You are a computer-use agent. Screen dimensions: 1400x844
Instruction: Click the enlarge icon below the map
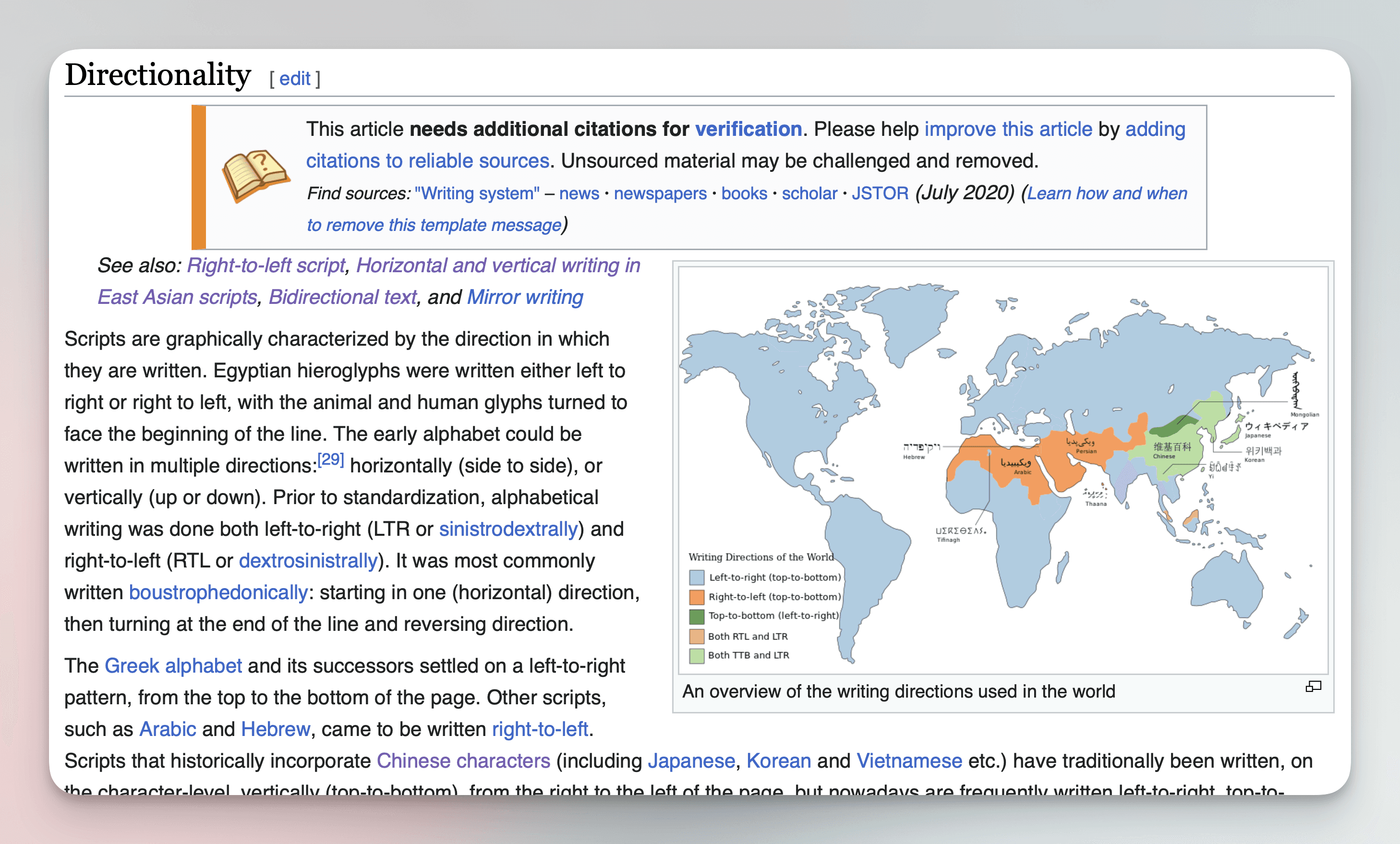point(1313,687)
